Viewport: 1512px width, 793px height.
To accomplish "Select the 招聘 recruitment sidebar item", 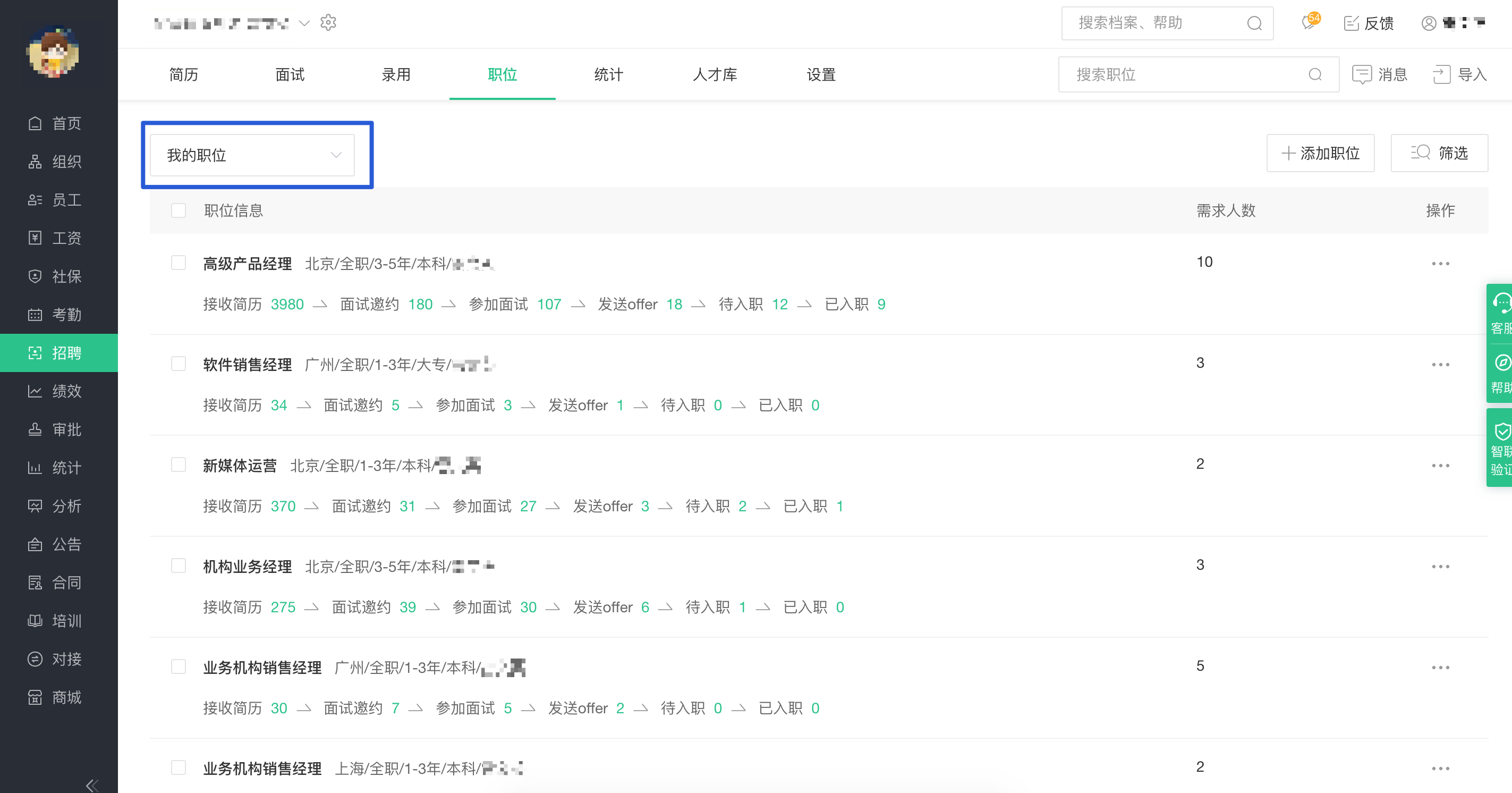I will point(58,353).
